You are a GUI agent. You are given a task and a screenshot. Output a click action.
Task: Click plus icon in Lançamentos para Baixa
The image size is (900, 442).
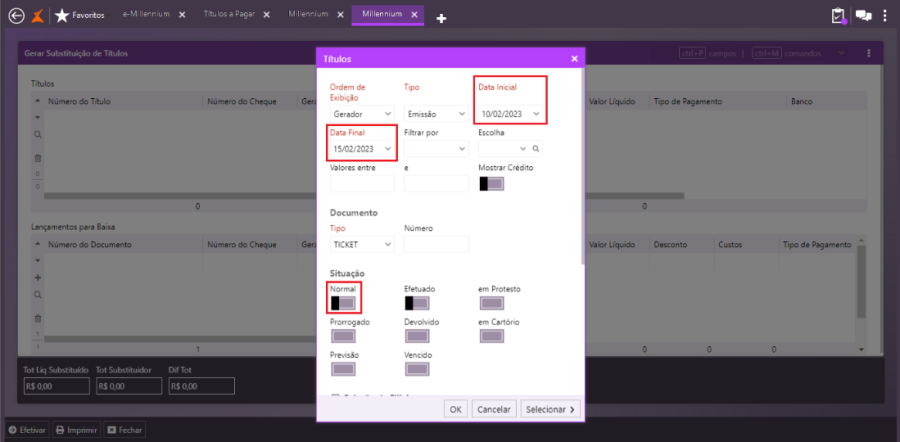pyautogui.click(x=37, y=277)
